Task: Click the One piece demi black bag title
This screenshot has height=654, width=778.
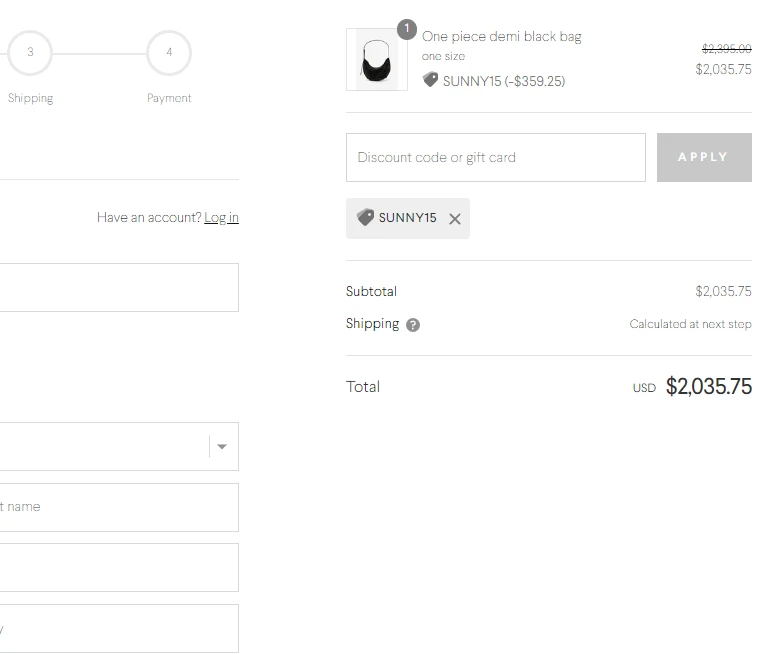Action: click(x=502, y=37)
